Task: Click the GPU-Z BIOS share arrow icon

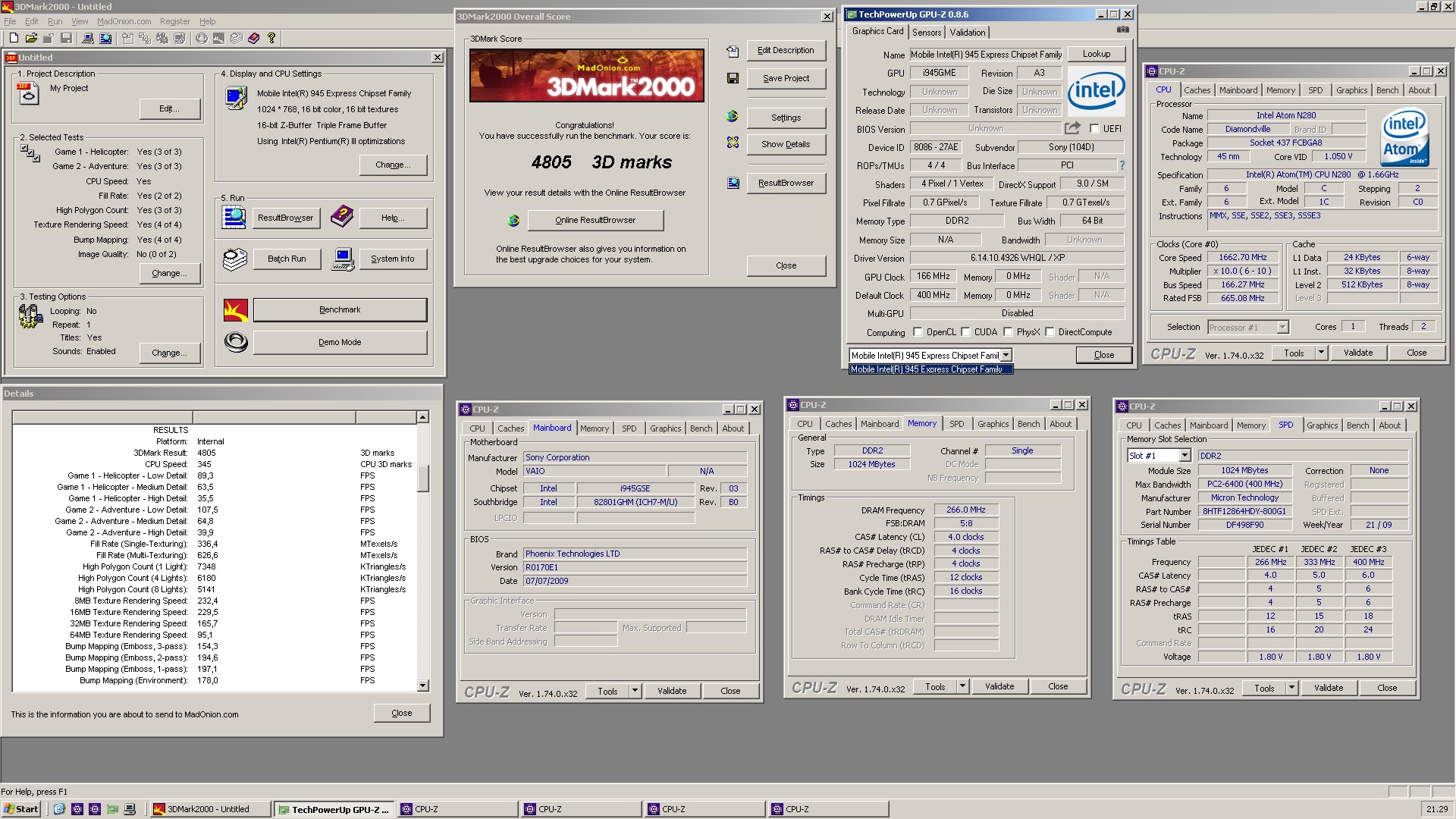Action: pos(1072,128)
